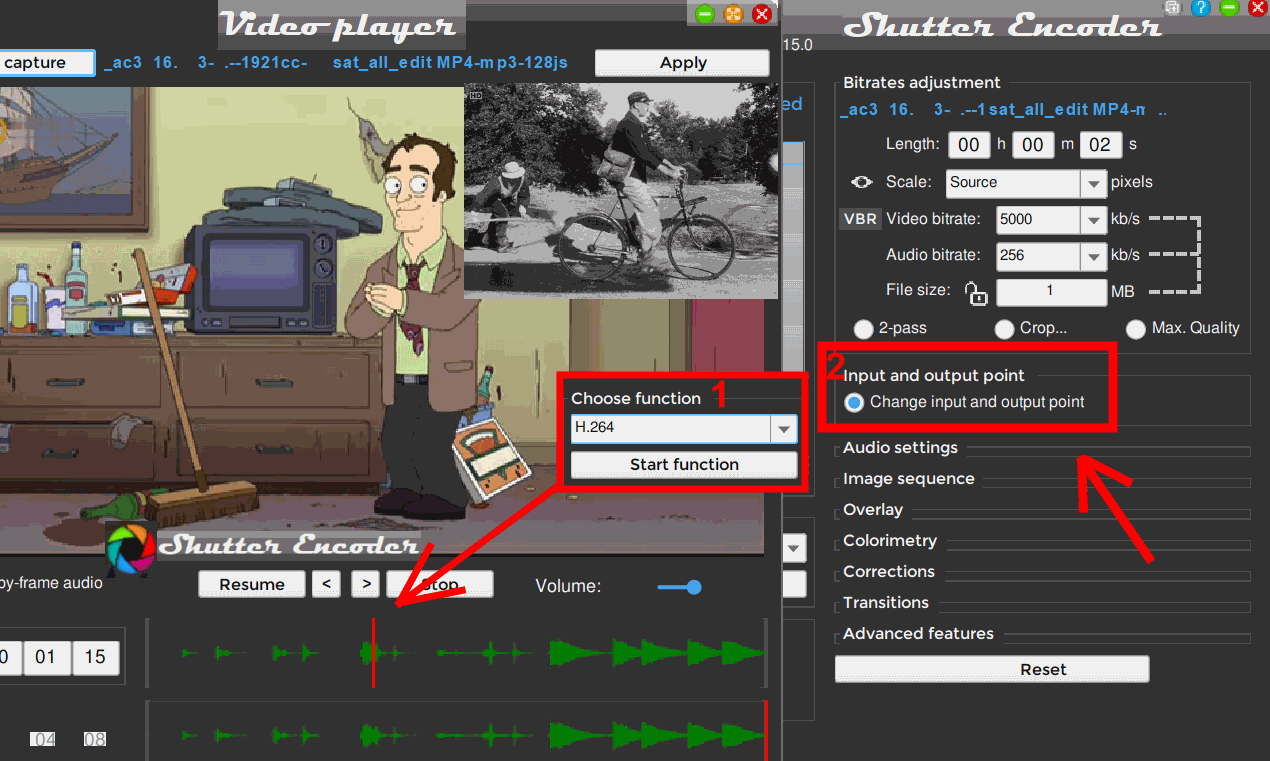Expand the Colorimetry section
Viewport: 1270px width, 761px height.
[x=890, y=541]
